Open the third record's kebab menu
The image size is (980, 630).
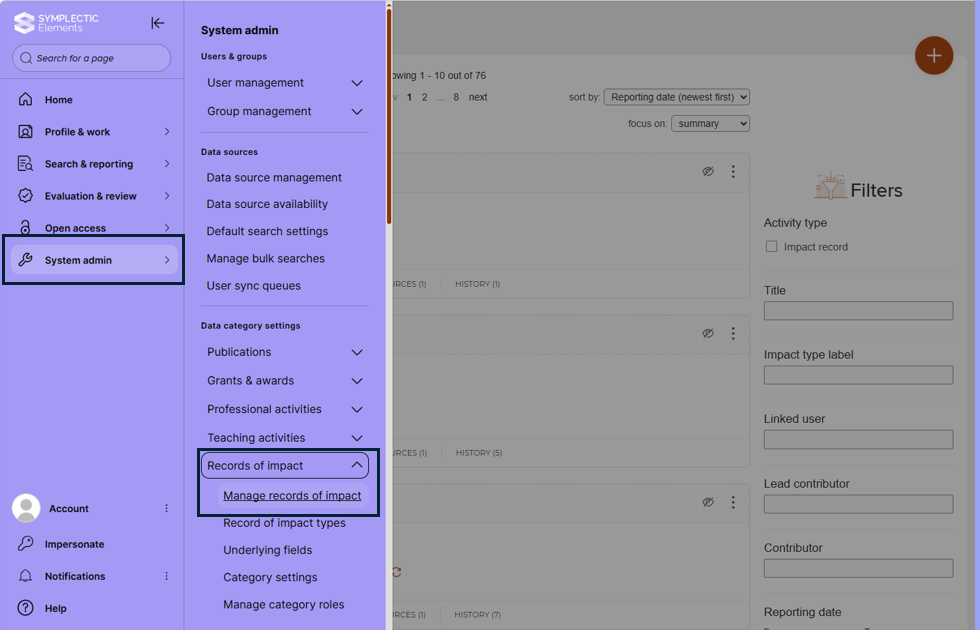733,502
